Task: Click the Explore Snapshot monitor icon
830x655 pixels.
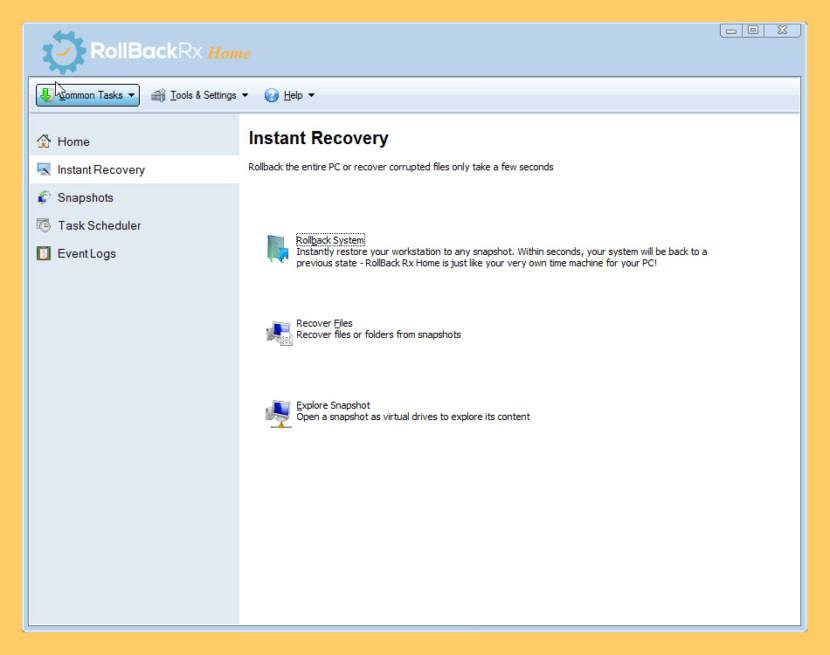Action: pos(279,413)
